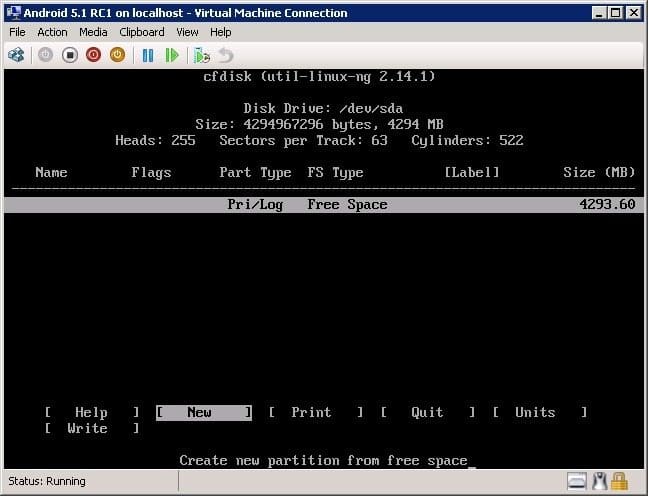Click the Turn Off stop icon
This screenshot has height=496, width=648.
70,55
